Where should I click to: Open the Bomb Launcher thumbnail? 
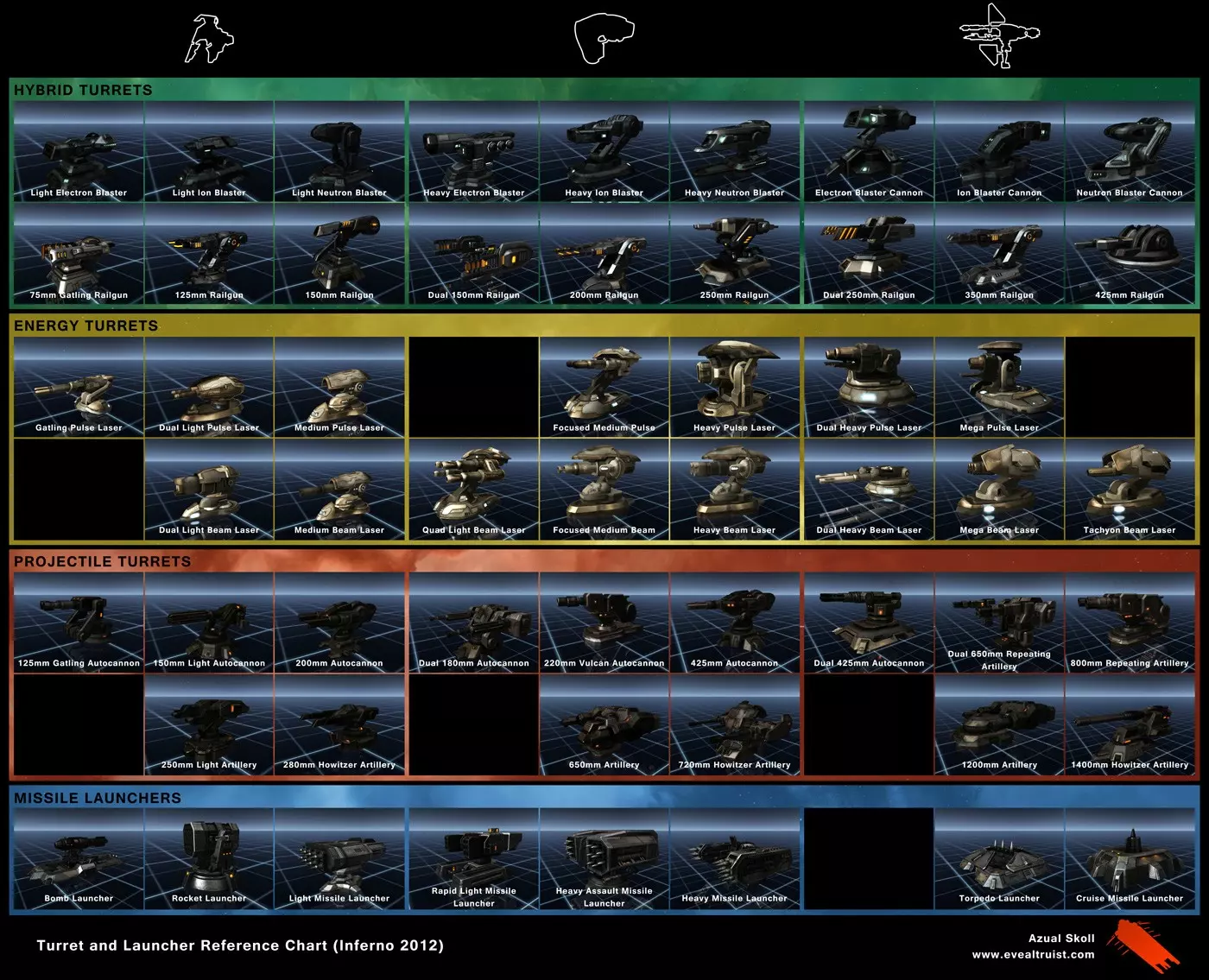(79, 858)
